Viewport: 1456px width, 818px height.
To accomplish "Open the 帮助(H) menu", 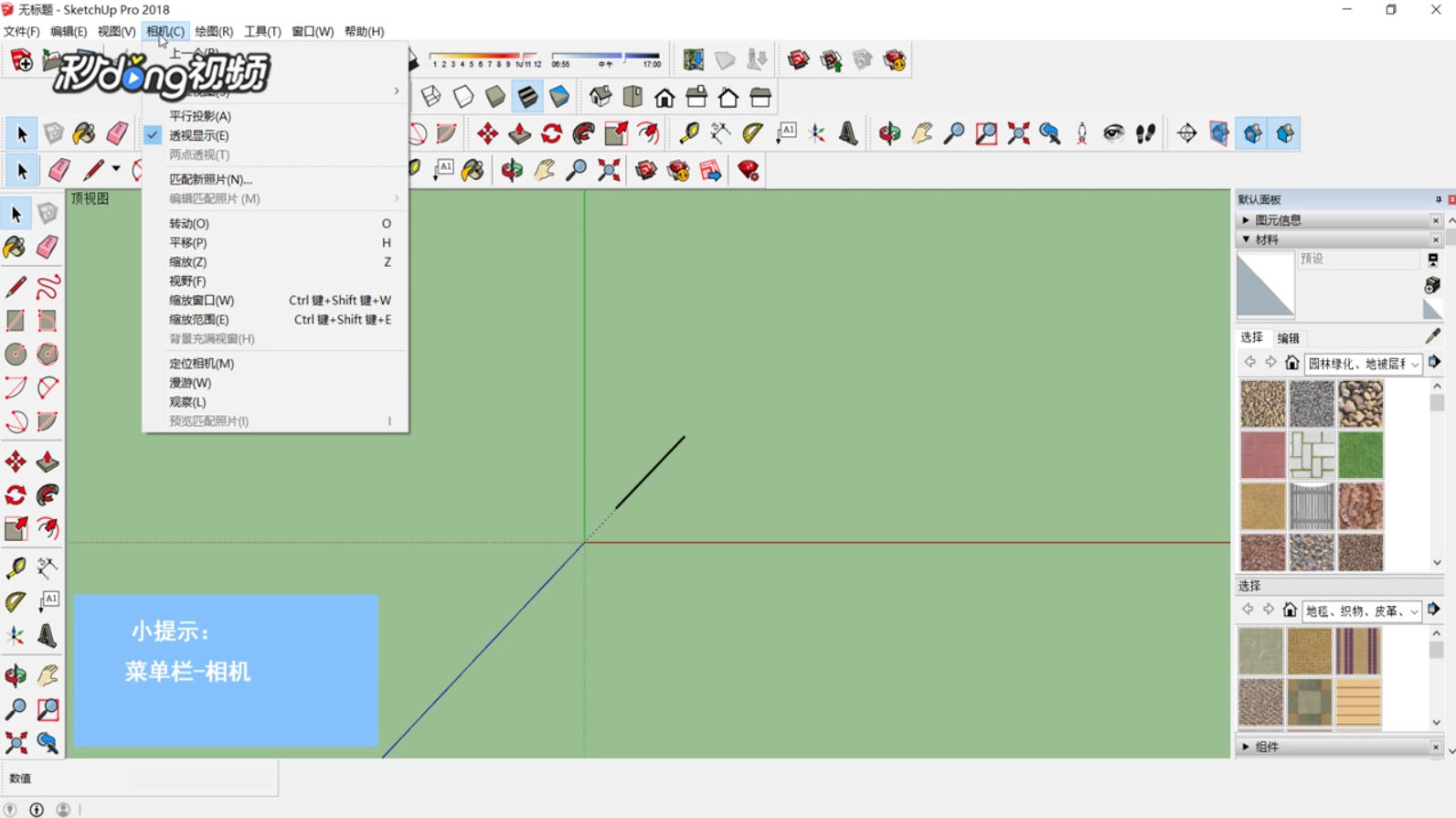I will coord(364,31).
